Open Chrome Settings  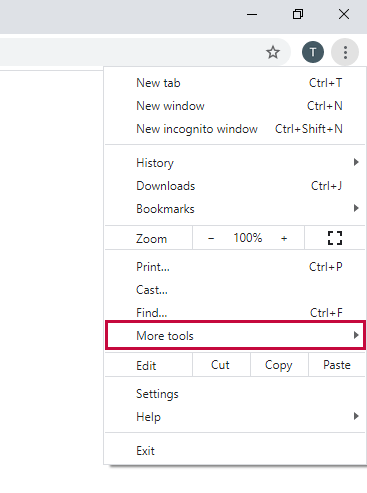tap(235, 394)
